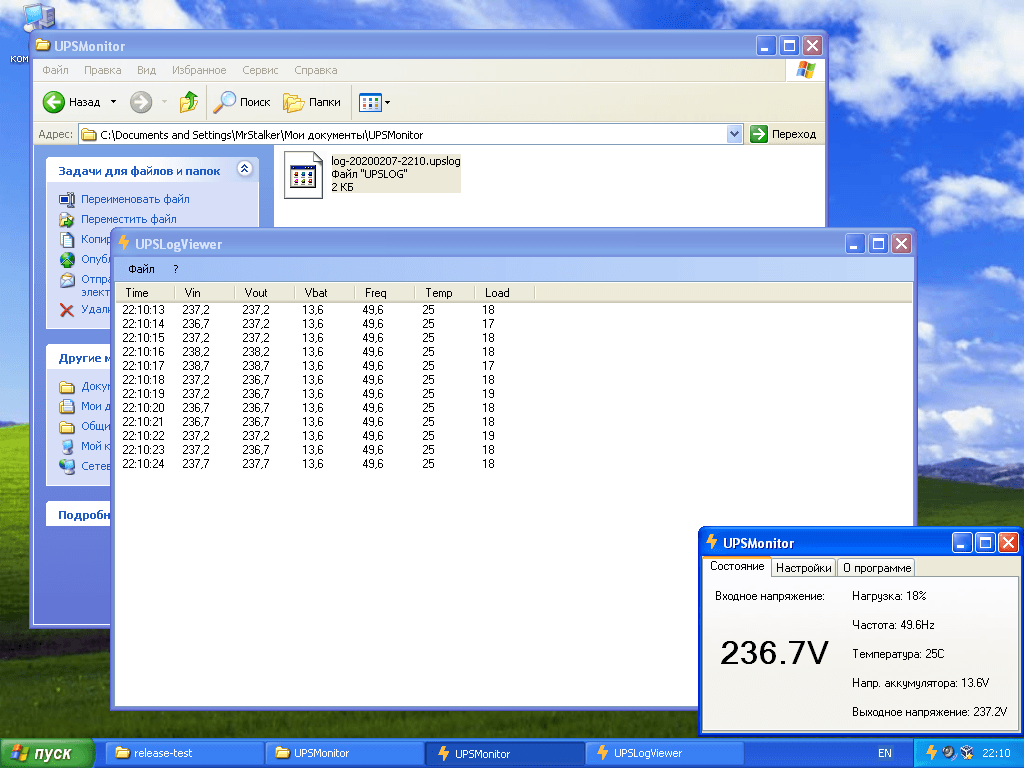
Task: Switch to UPSMonitor app taskbar button
Action: [x=505, y=753]
